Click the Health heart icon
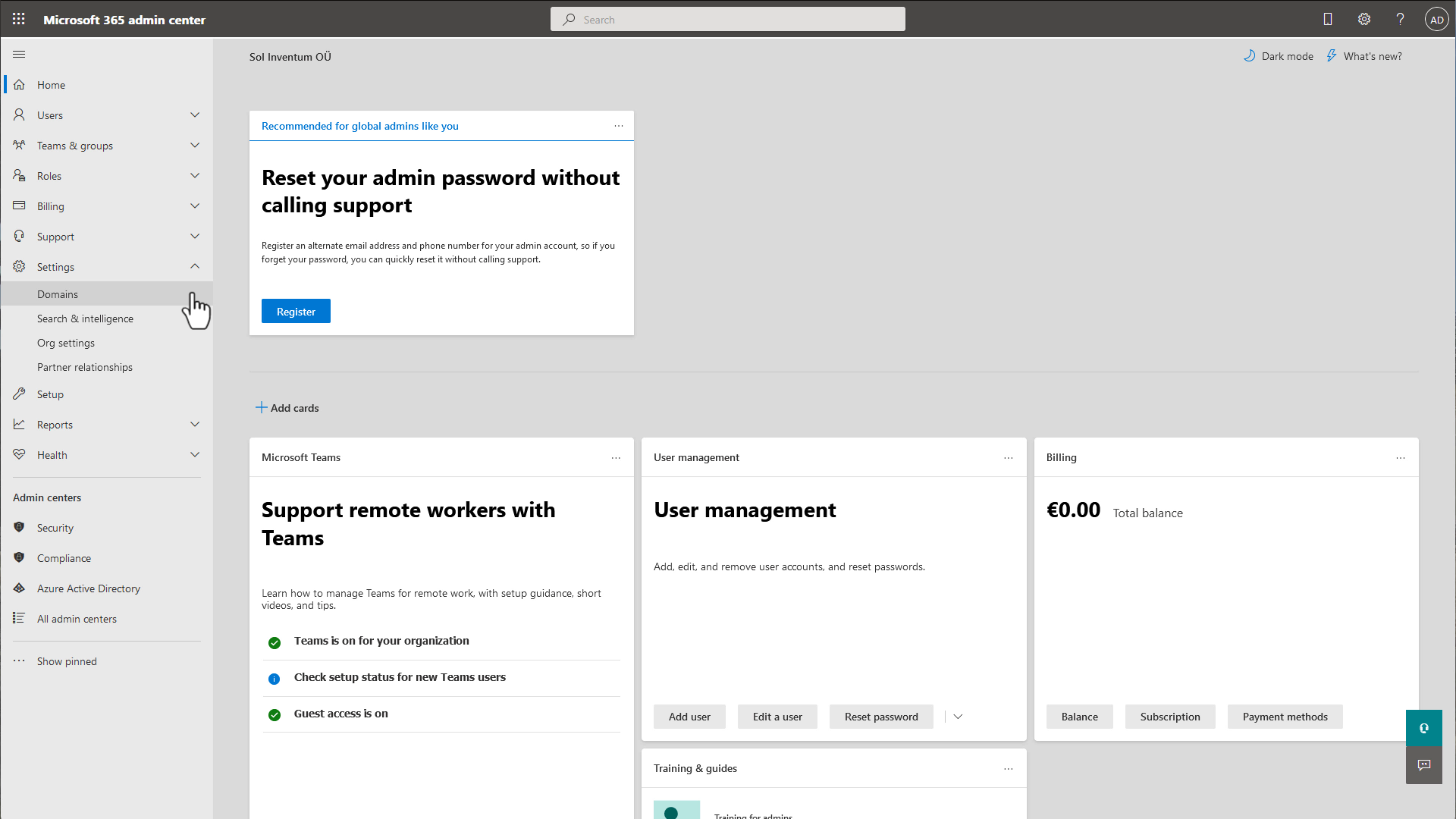 click(19, 455)
